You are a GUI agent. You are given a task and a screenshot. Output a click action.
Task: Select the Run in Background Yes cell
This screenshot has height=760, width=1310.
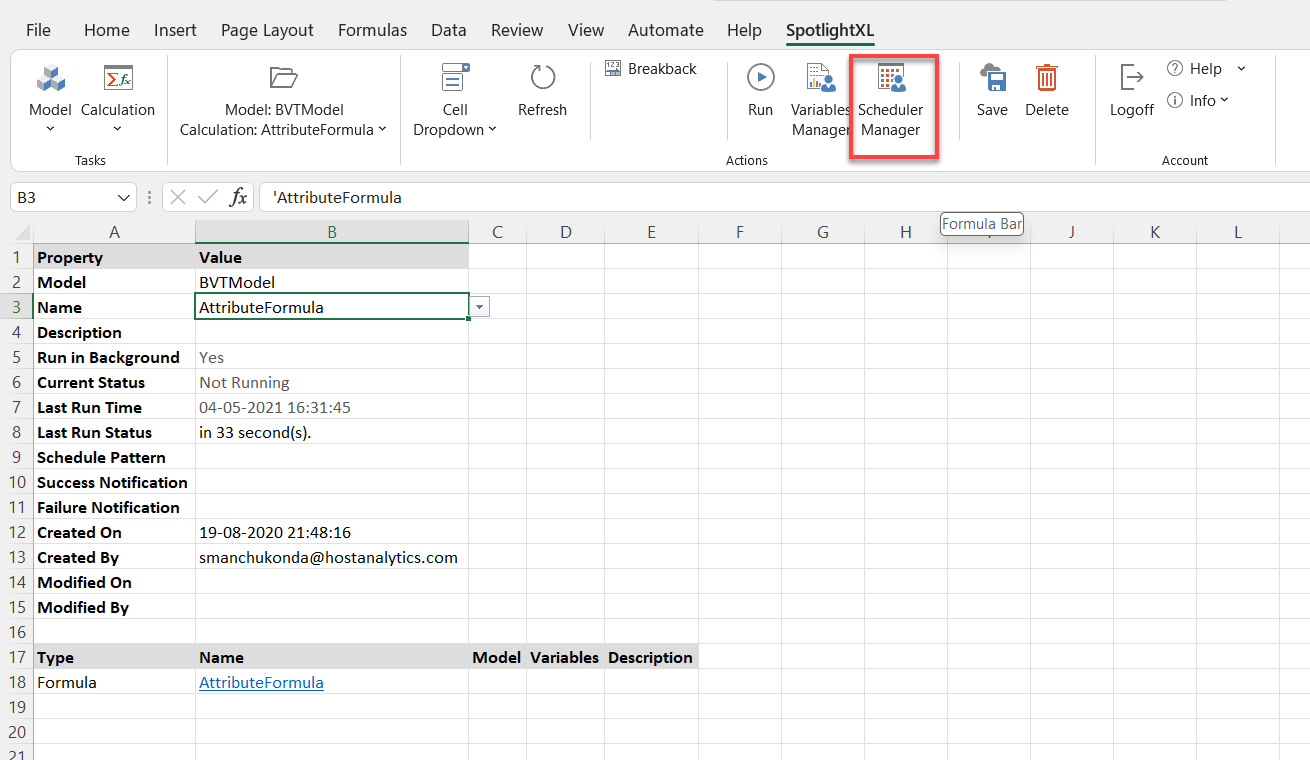(x=332, y=358)
